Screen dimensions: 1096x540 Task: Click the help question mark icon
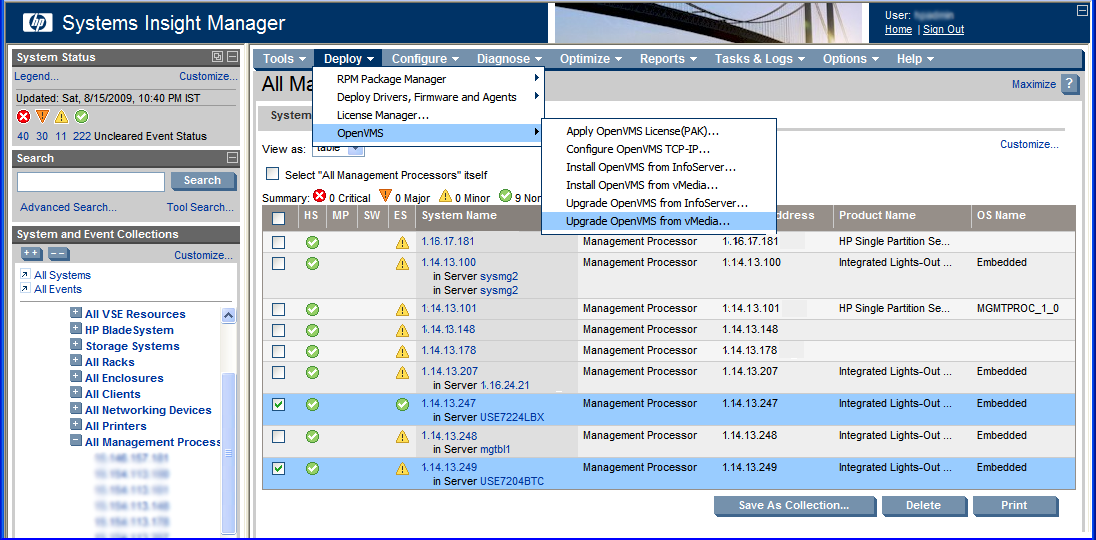[1070, 84]
